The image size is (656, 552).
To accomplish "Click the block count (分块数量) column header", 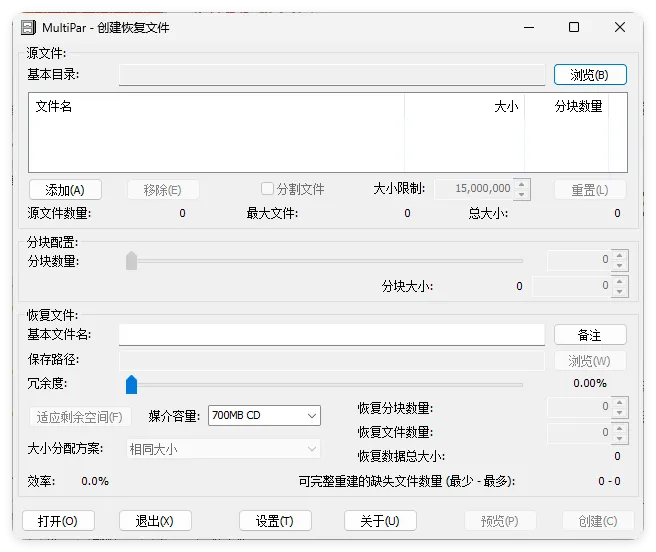I will (576, 106).
